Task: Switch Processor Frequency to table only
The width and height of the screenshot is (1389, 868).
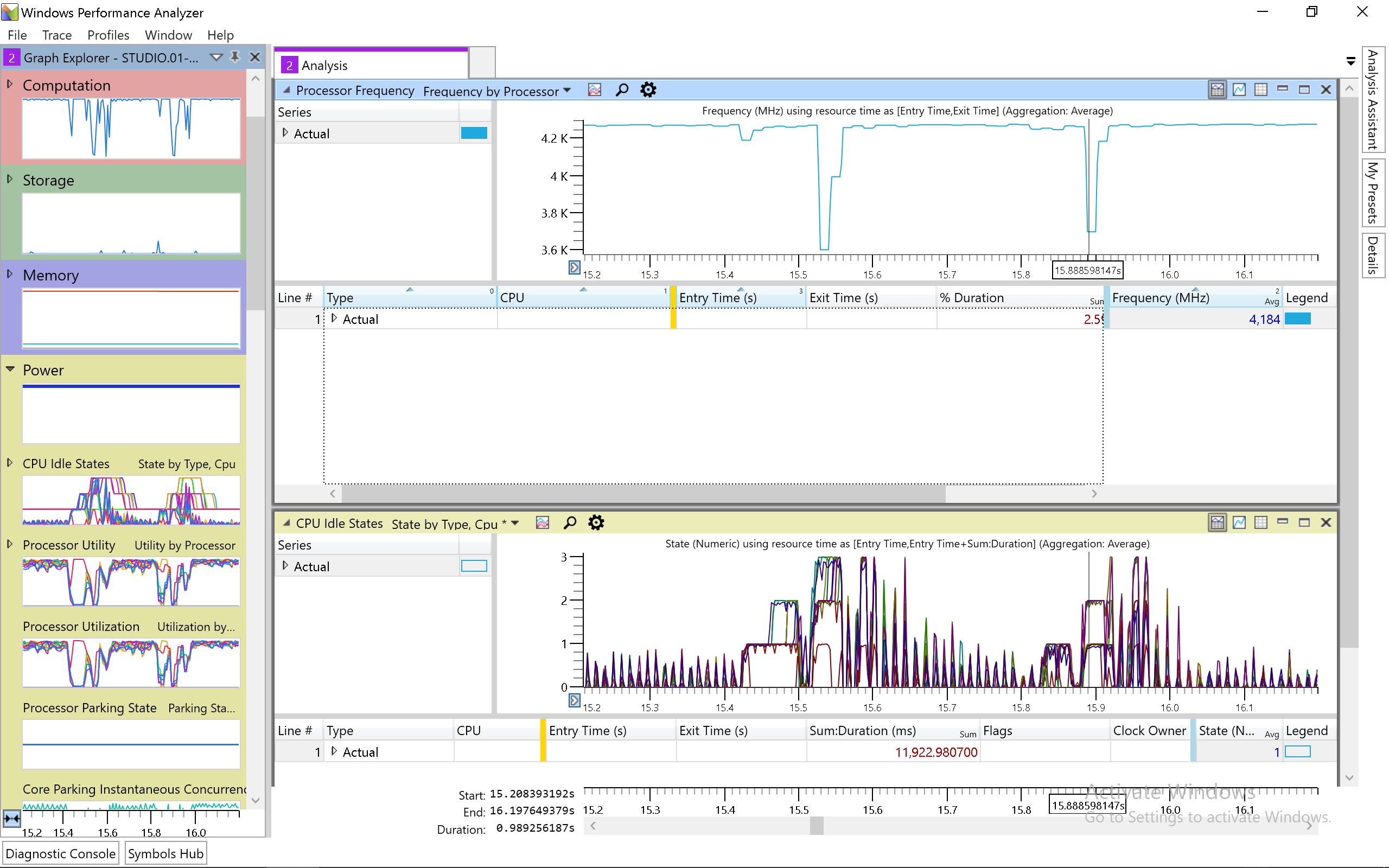Action: point(1260,90)
